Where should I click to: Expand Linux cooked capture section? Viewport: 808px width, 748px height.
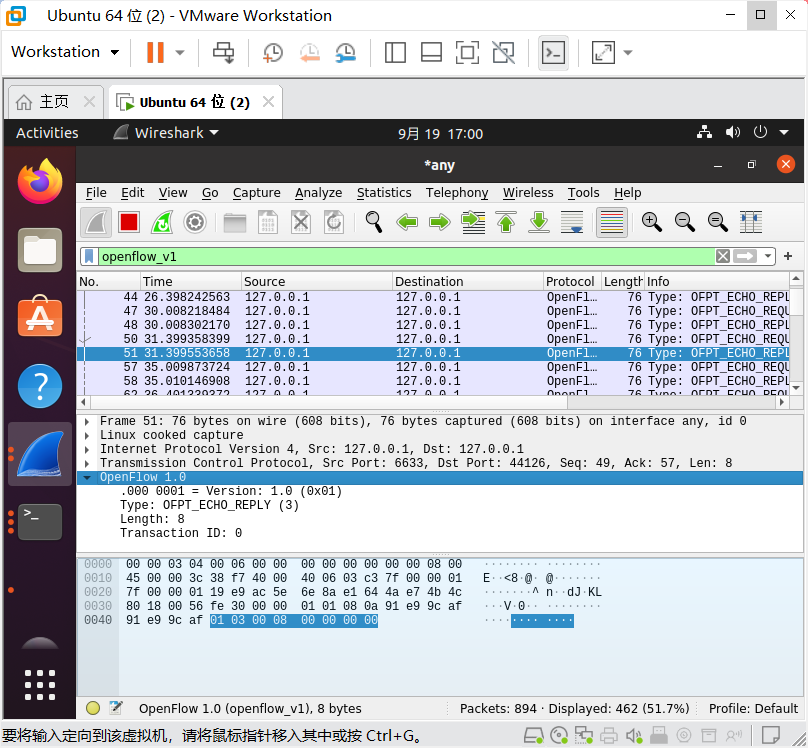coord(87,435)
